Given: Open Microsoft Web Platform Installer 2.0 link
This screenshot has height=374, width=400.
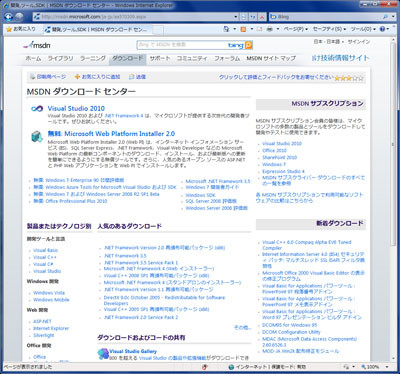Looking at the screenshot, I should pyautogui.click(x=111, y=134).
